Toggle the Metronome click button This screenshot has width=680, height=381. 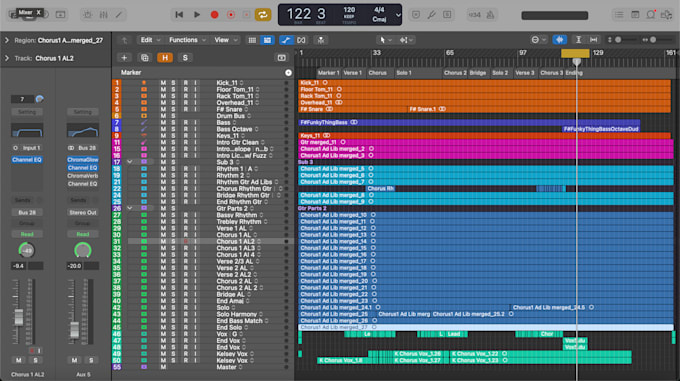coord(490,15)
